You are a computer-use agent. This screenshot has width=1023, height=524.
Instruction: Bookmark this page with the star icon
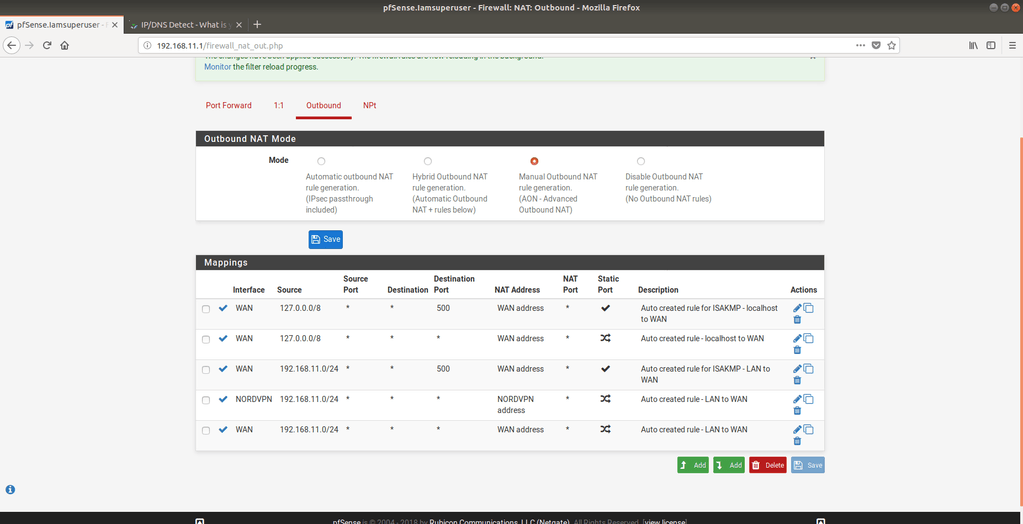coord(891,45)
